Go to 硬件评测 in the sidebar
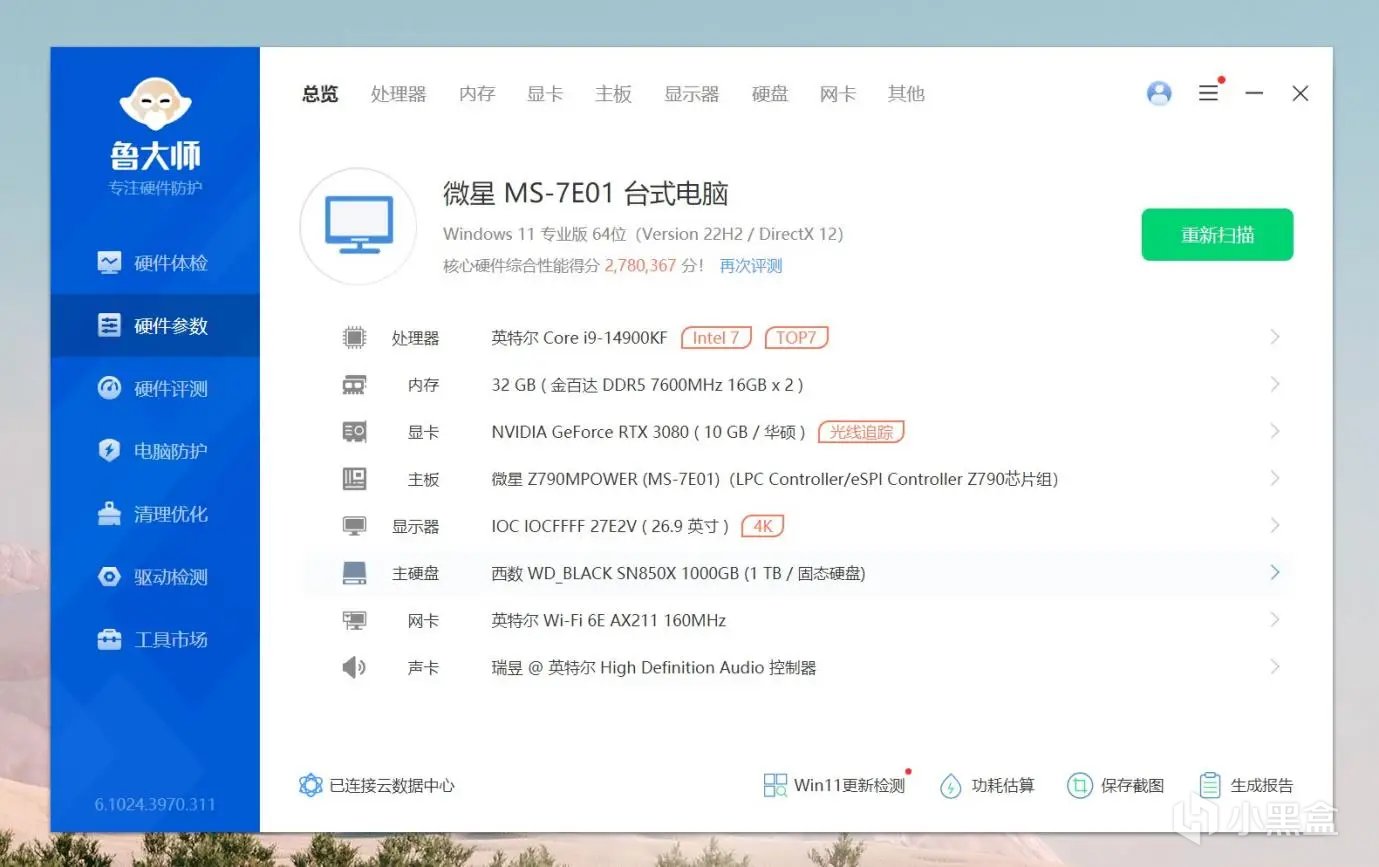Screen dimensions: 1379x867 (x=155, y=389)
